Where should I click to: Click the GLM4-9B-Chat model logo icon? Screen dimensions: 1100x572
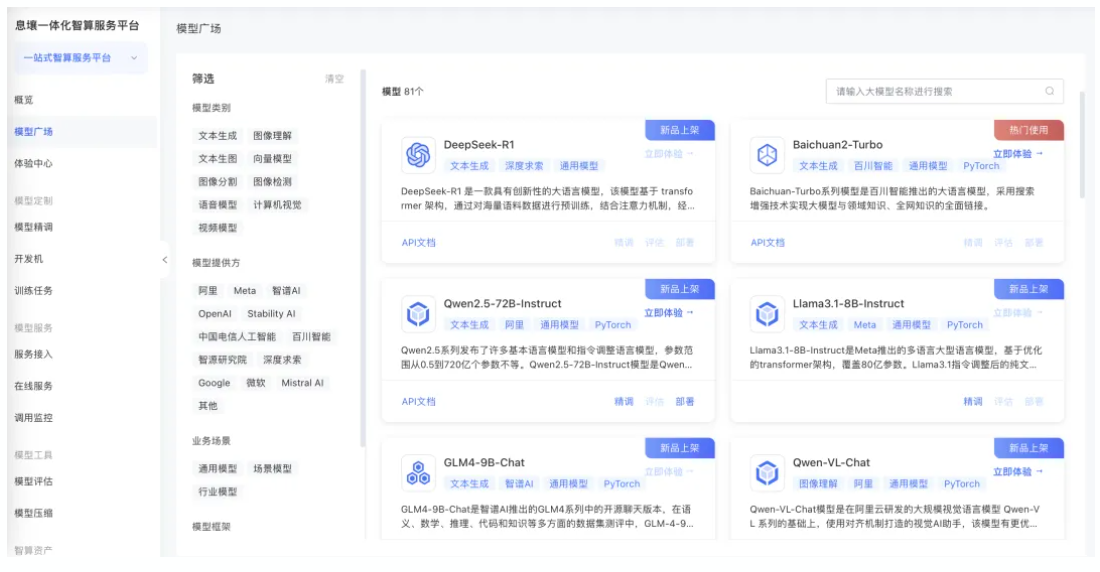pos(418,472)
